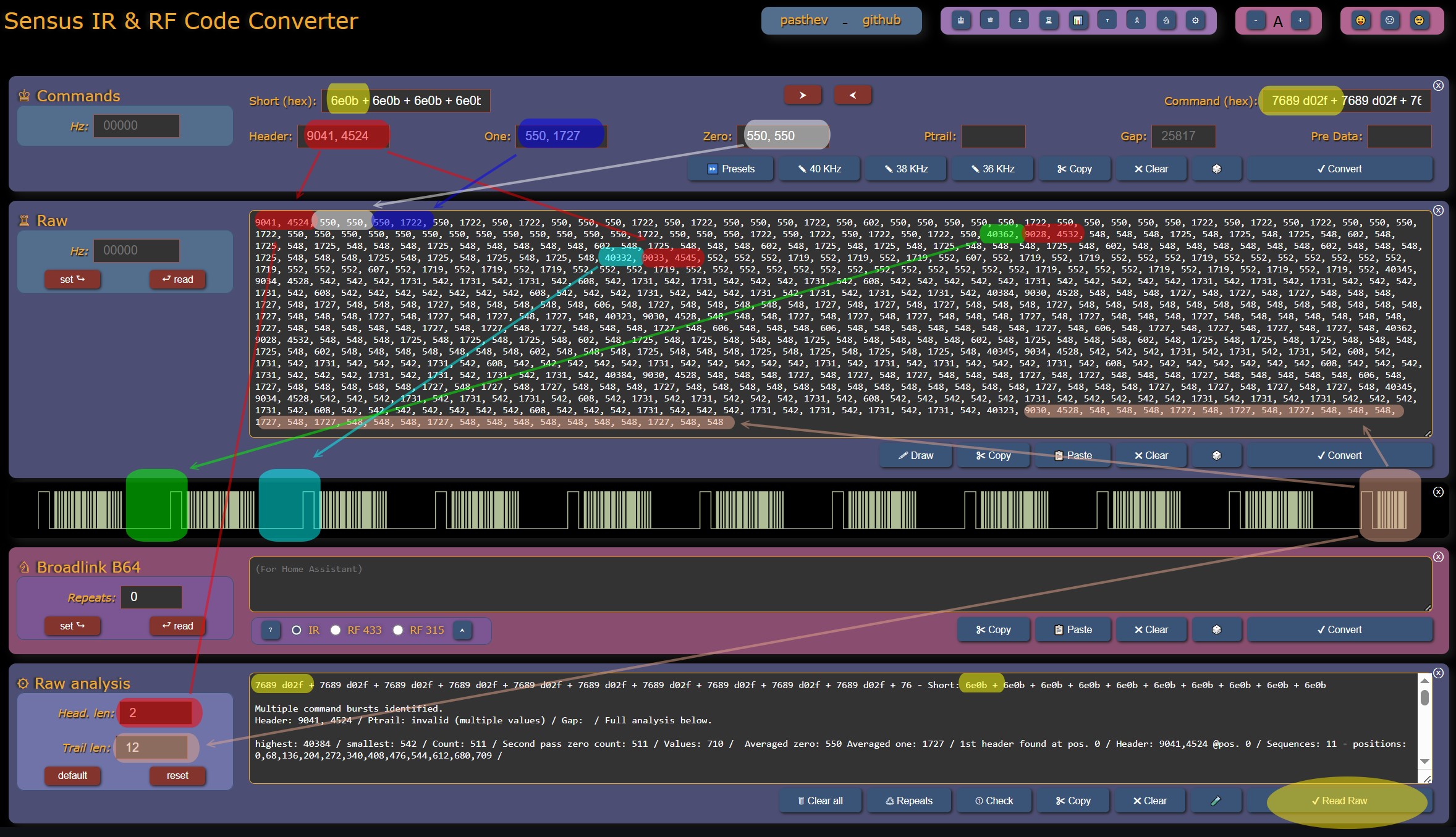Select the RF 315 radio option
Viewport: 1456px width, 837px height.
coord(398,630)
